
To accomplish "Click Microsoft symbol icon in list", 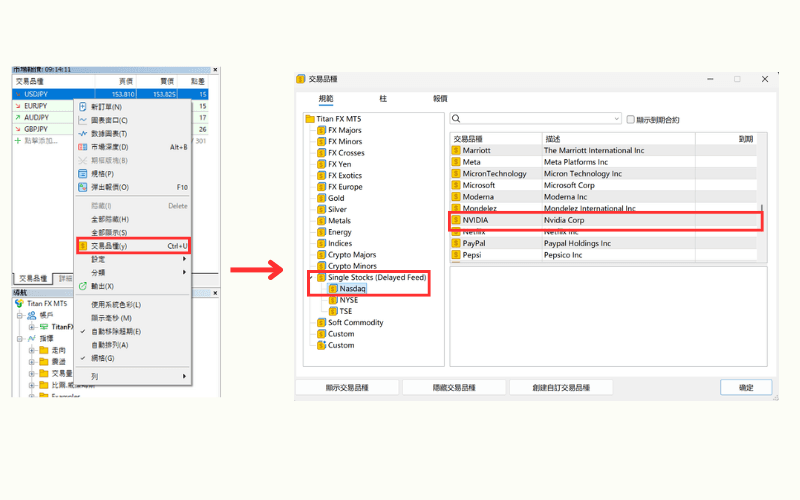I will pyautogui.click(x=456, y=185).
